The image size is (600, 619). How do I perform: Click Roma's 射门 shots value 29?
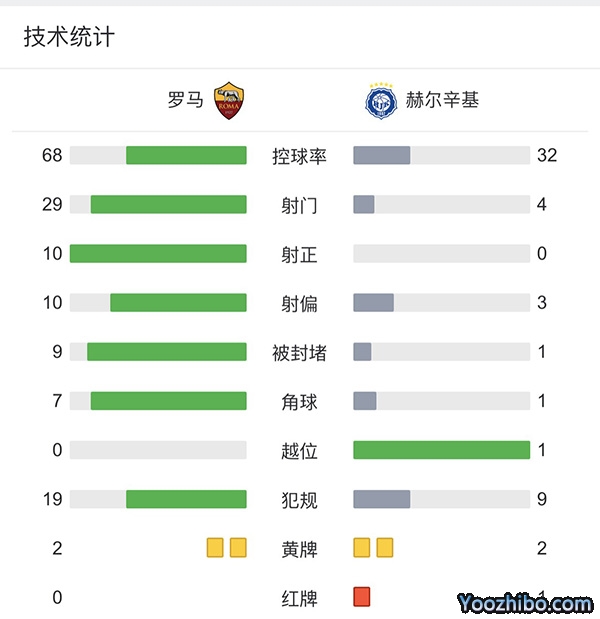(x=52, y=205)
